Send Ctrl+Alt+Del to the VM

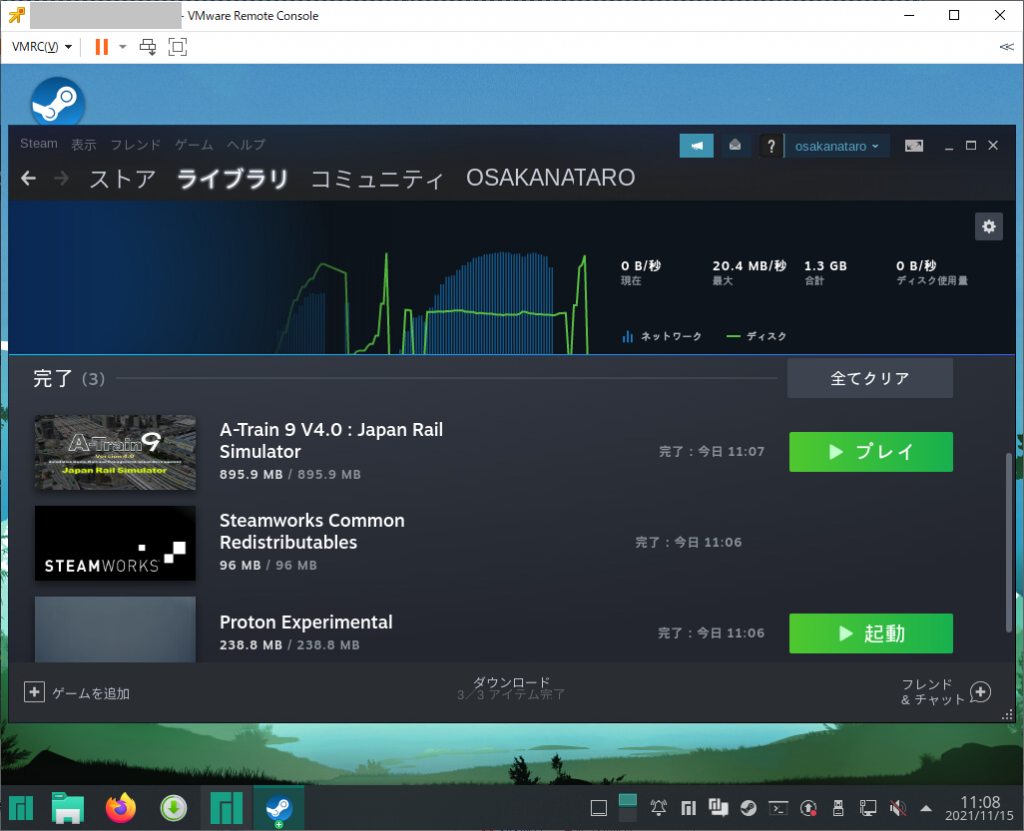[x=148, y=46]
